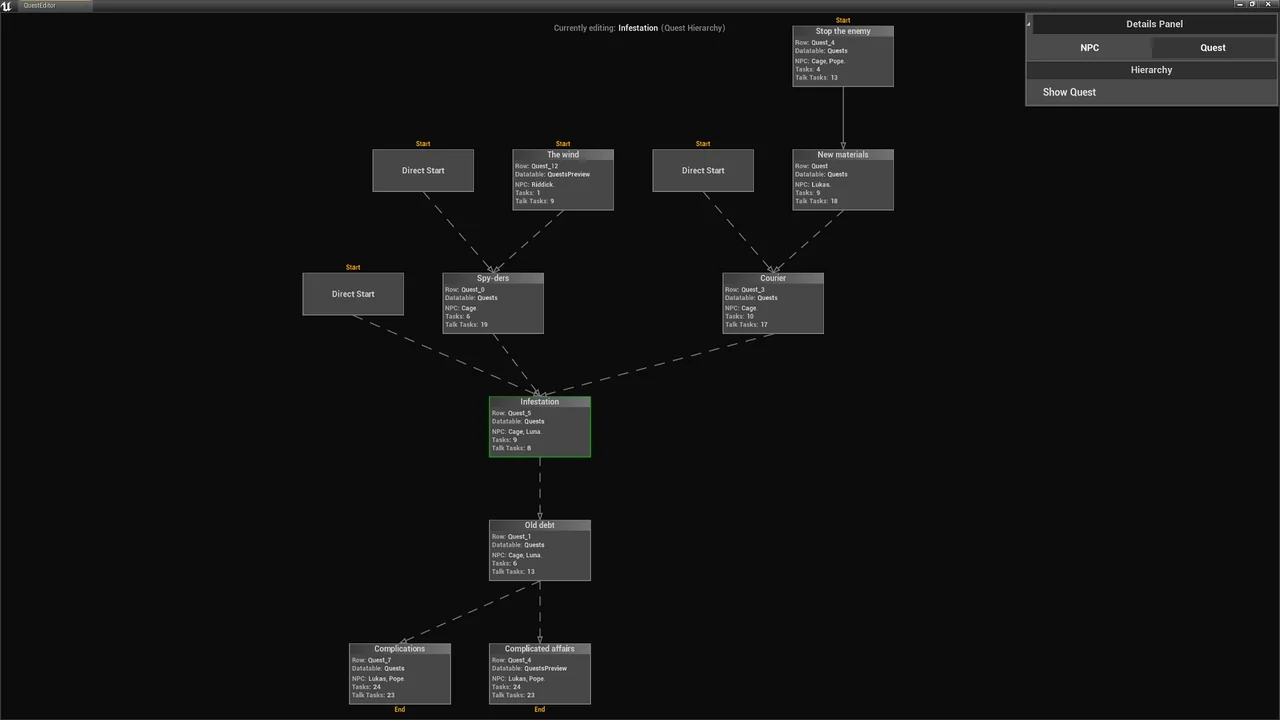The image size is (1280, 720).
Task: Click the Show Quest button
Action: point(1069,92)
